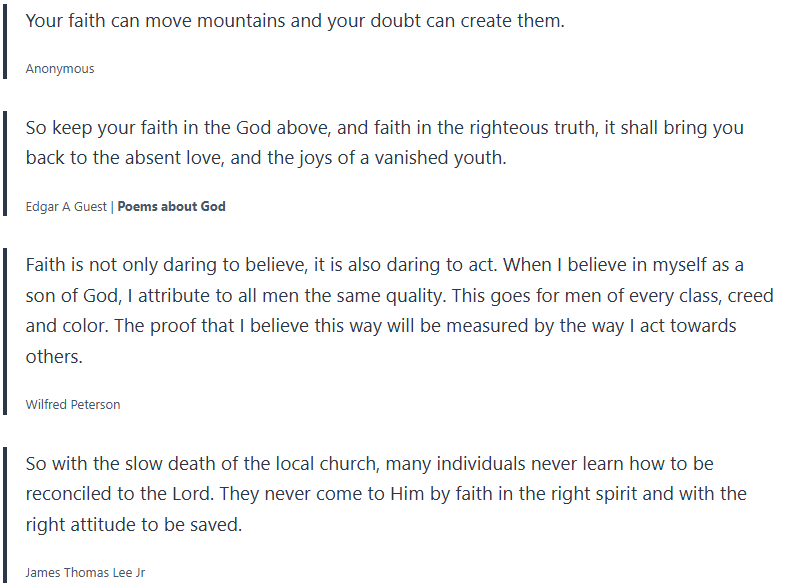This screenshot has width=807, height=586.
Task: Click the line mentioning "absent love"
Action: coord(266,158)
